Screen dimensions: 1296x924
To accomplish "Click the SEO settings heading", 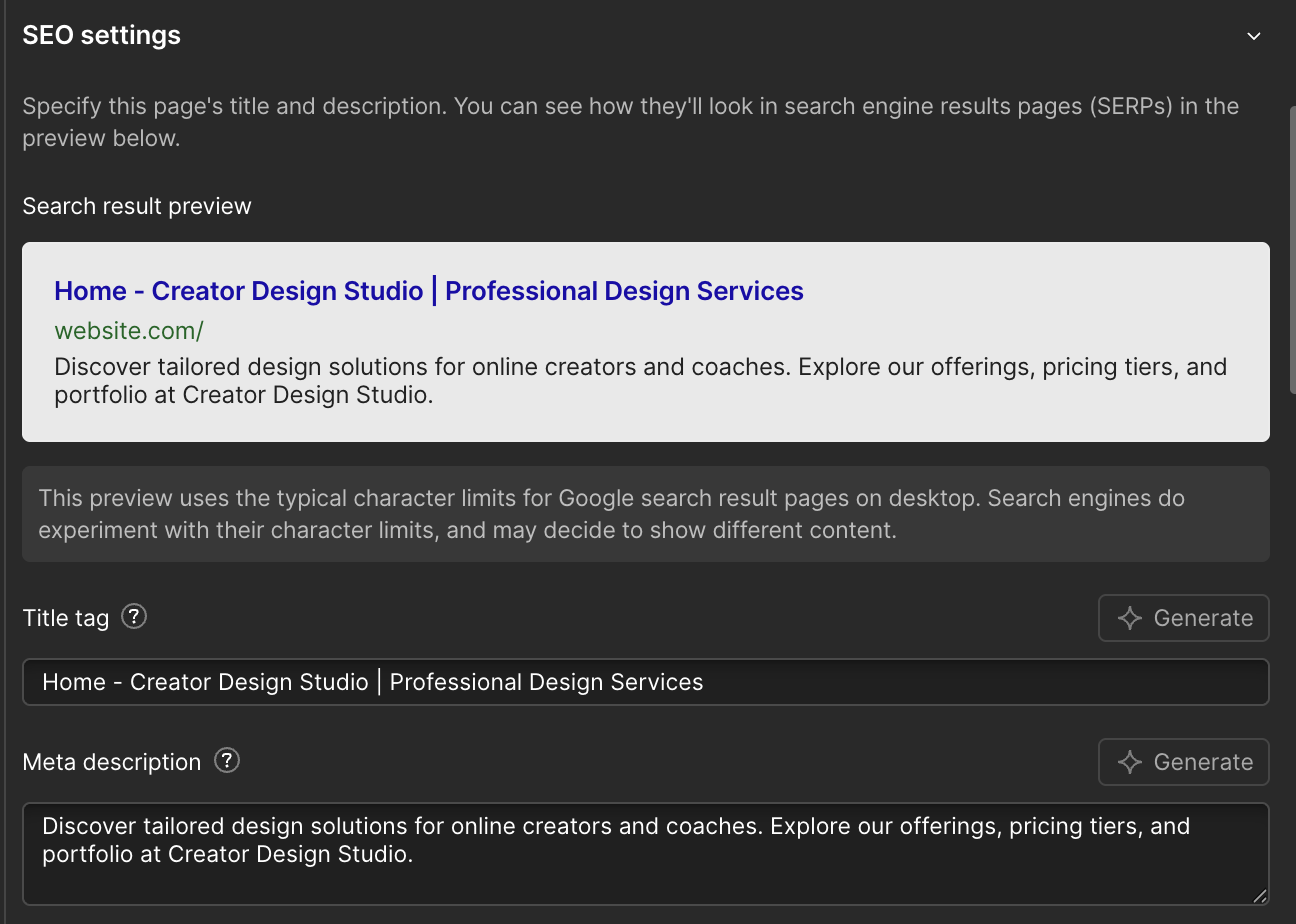I will click(x=102, y=35).
